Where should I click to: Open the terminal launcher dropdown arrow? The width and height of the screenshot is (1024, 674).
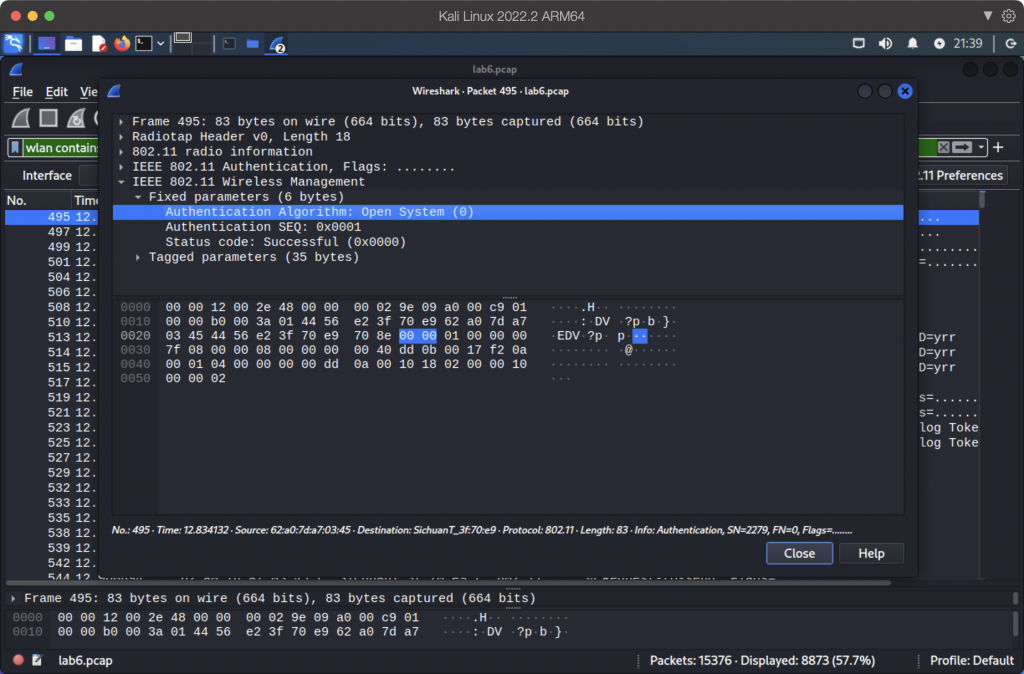point(160,44)
